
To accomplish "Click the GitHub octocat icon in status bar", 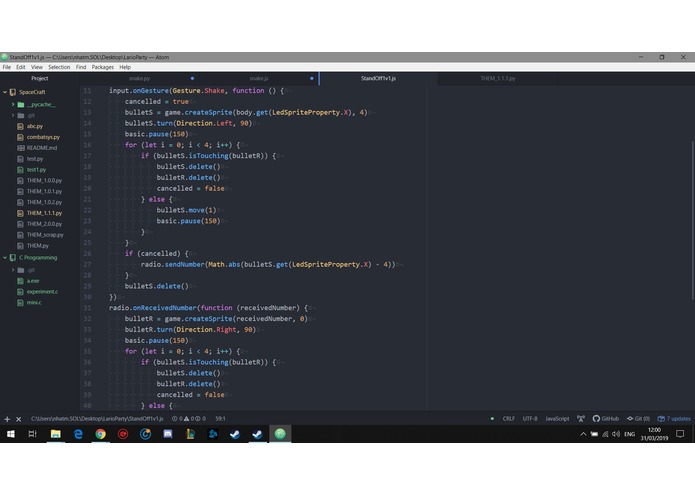I will point(596,419).
